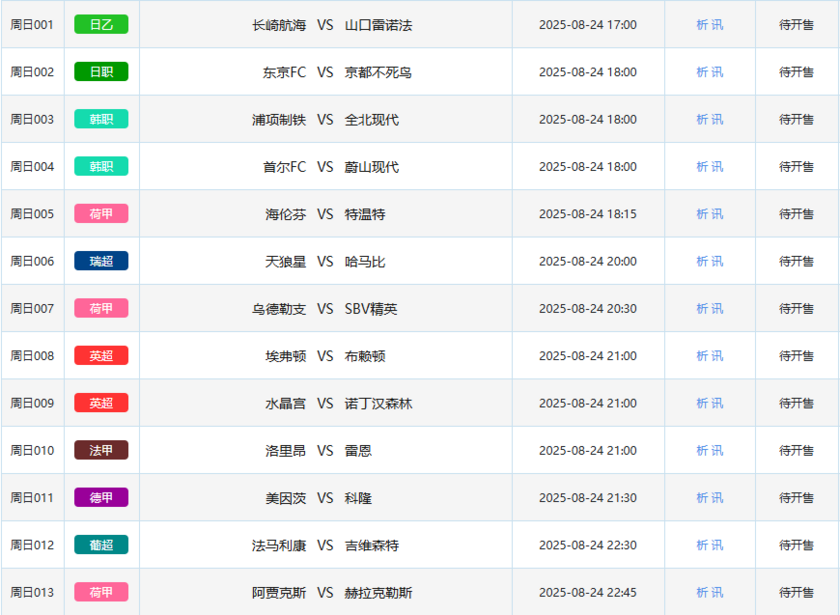Select the 瑞超 league badge
Screen dimensions: 840x615
pyautogui.click(x=101, y=261)
